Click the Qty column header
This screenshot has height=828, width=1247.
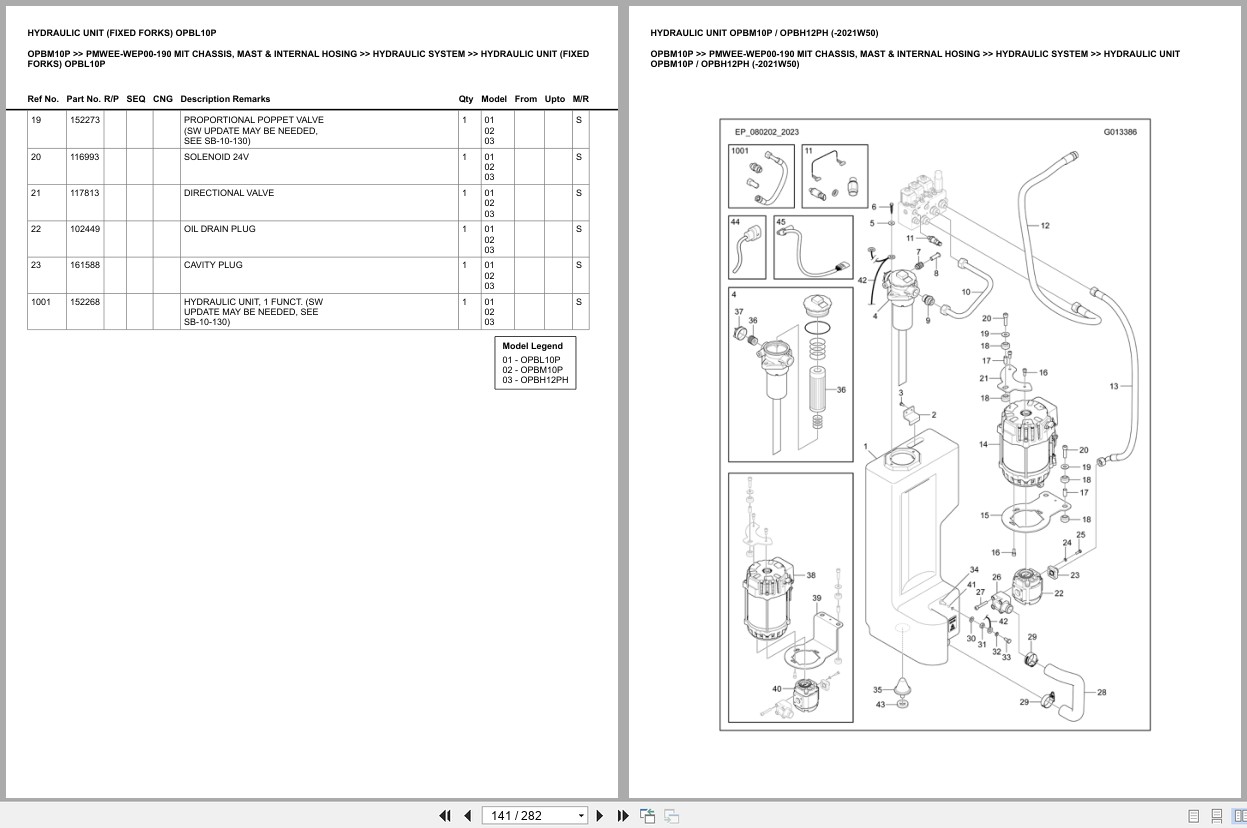point(466,99)
